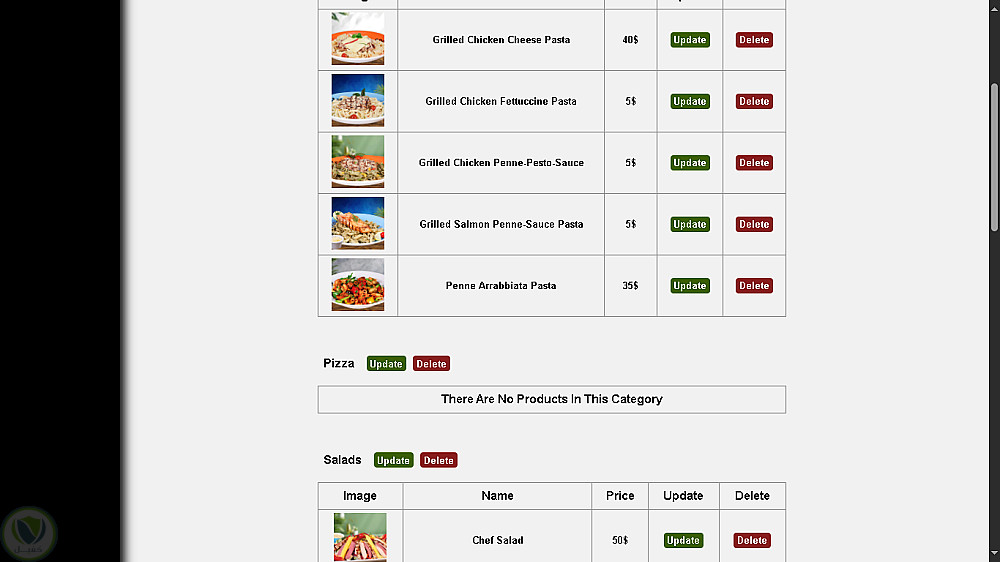
Task: Select the Penne Arrabbiata Pasta photo
Action: [358, 285]
